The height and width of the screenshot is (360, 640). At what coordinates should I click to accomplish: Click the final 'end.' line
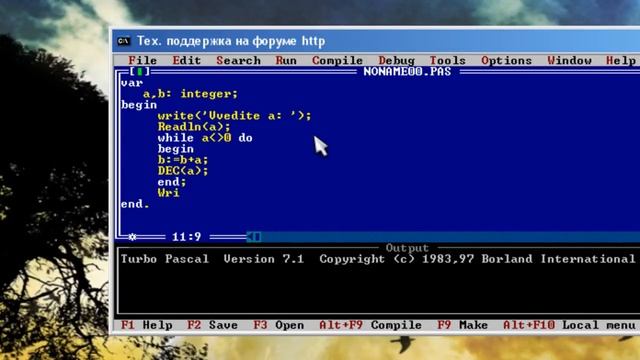pos(136,204)
